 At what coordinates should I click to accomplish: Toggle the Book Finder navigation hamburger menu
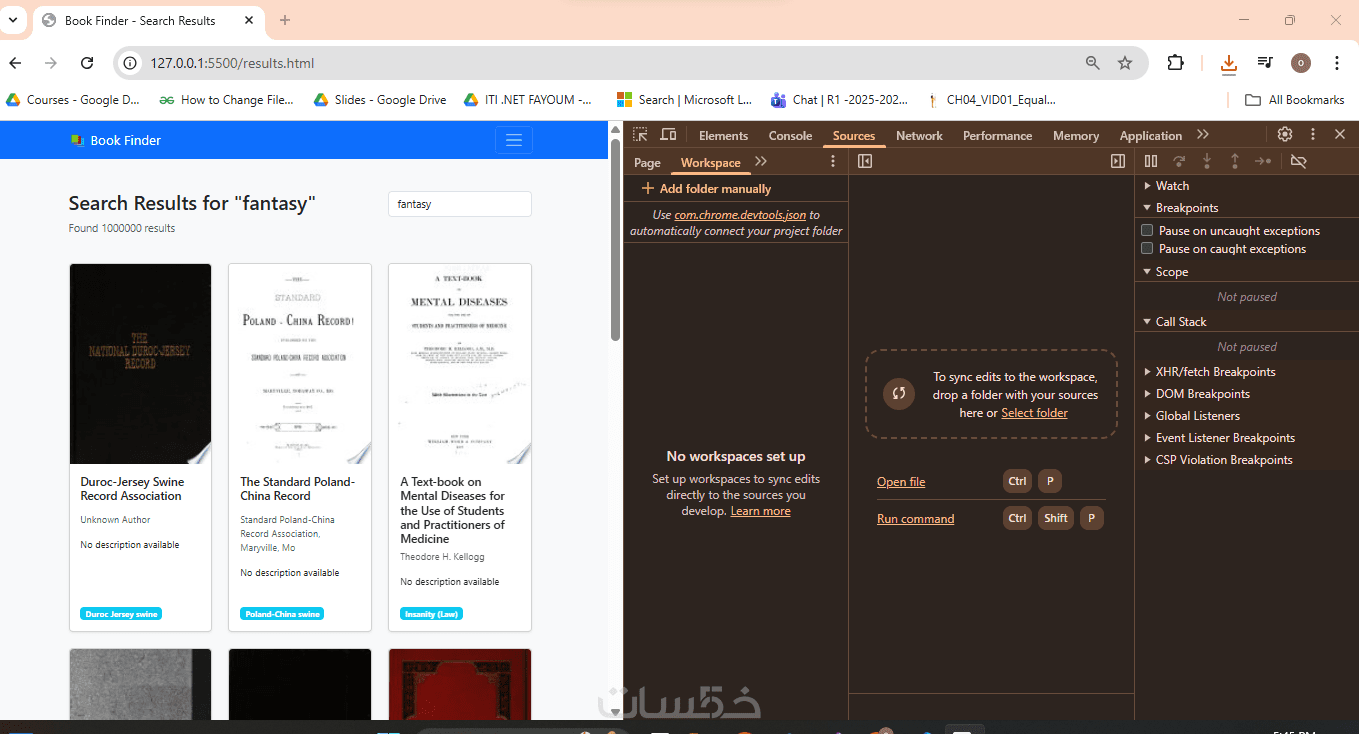click(x=514, y=140)
